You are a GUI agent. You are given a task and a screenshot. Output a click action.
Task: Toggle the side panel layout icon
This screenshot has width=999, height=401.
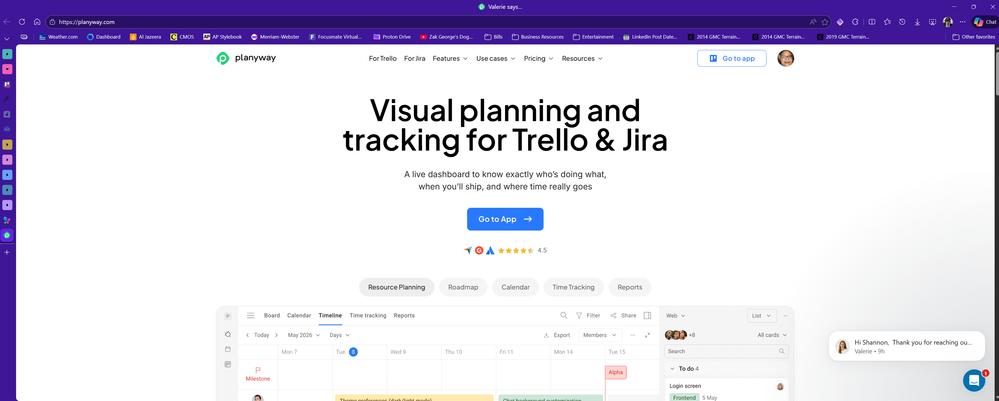pyautogui.click(x=647, y=316)
